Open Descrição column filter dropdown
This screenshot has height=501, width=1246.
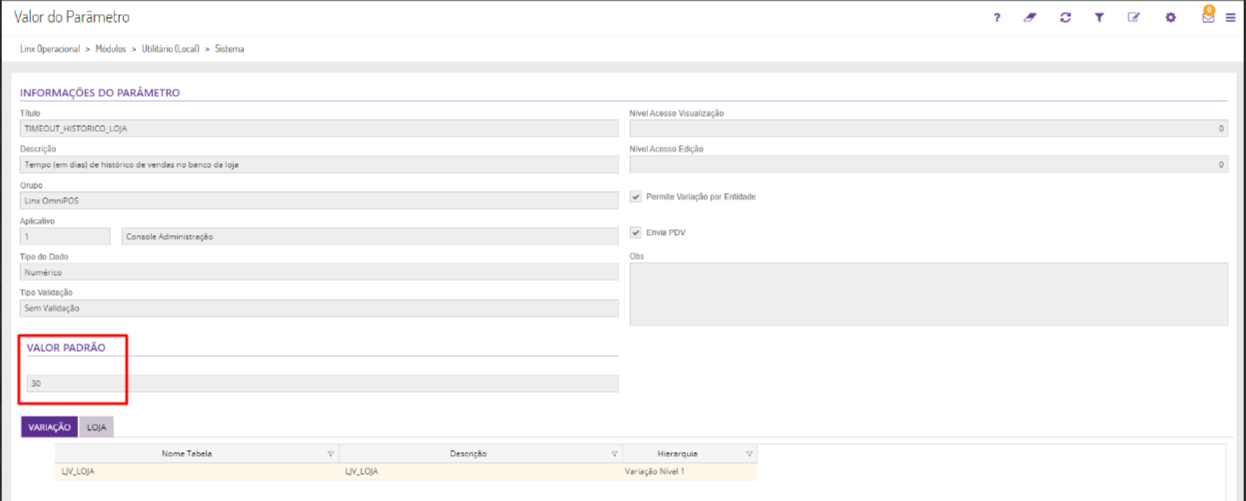[x=614, y=454]
